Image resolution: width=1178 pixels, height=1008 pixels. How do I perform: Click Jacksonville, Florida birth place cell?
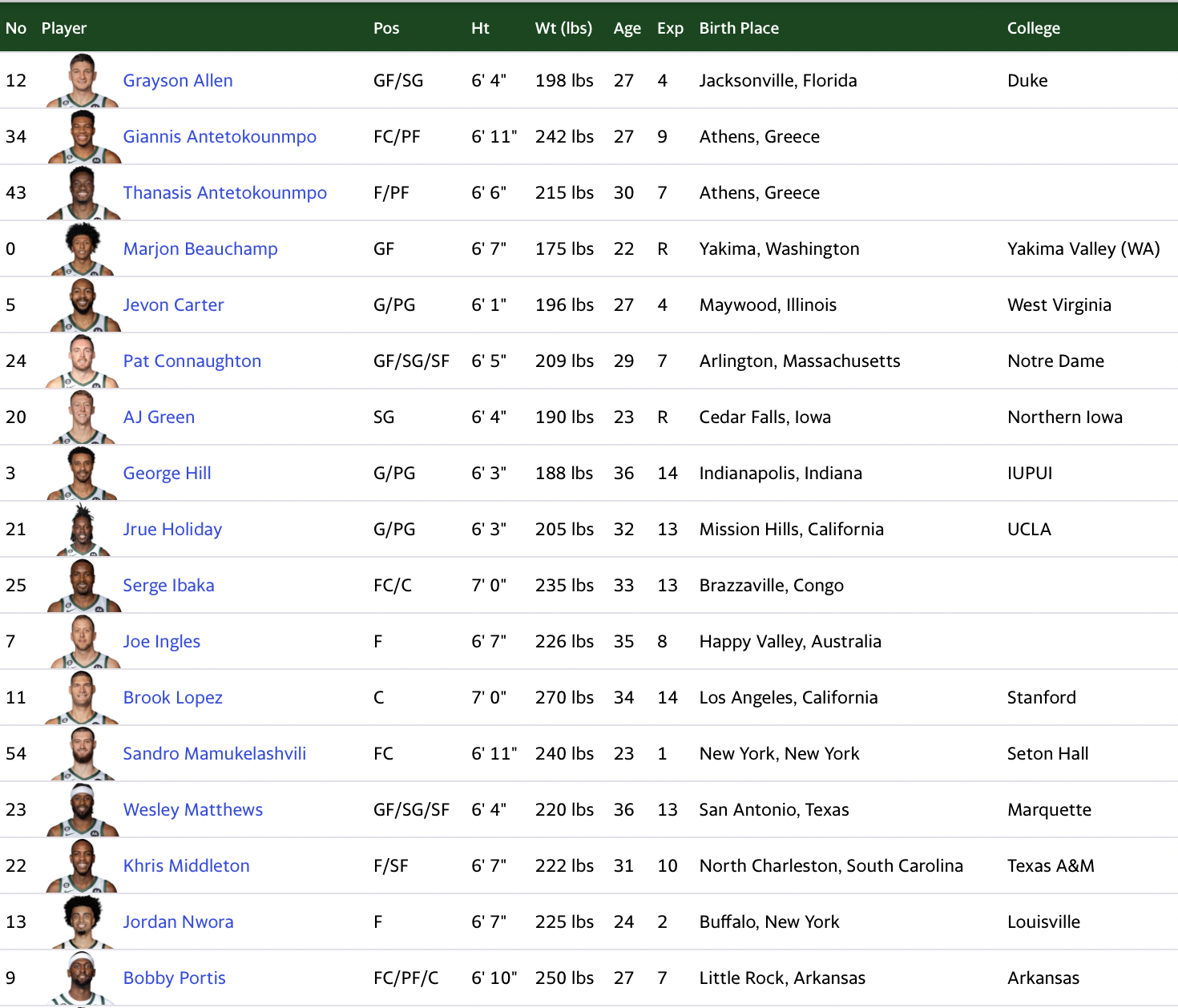click(778, 80)
